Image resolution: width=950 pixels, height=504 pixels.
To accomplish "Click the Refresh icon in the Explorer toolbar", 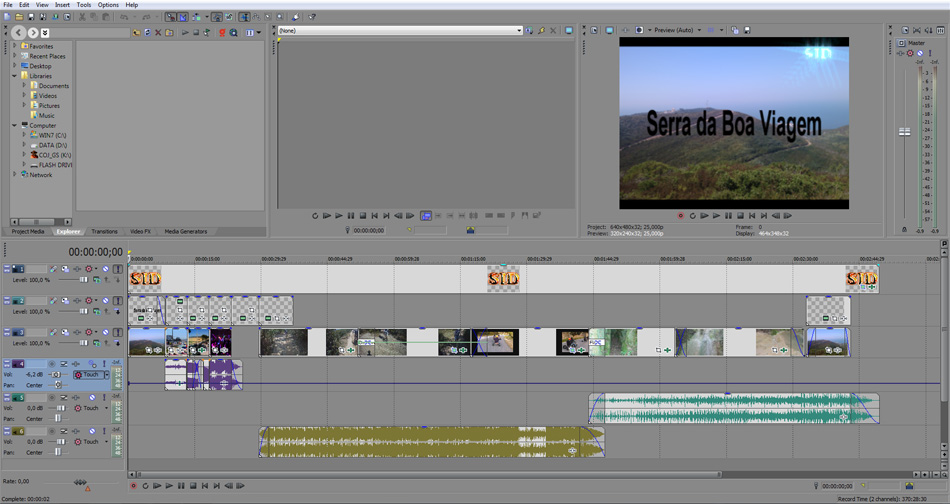I will tap(146, 33).
